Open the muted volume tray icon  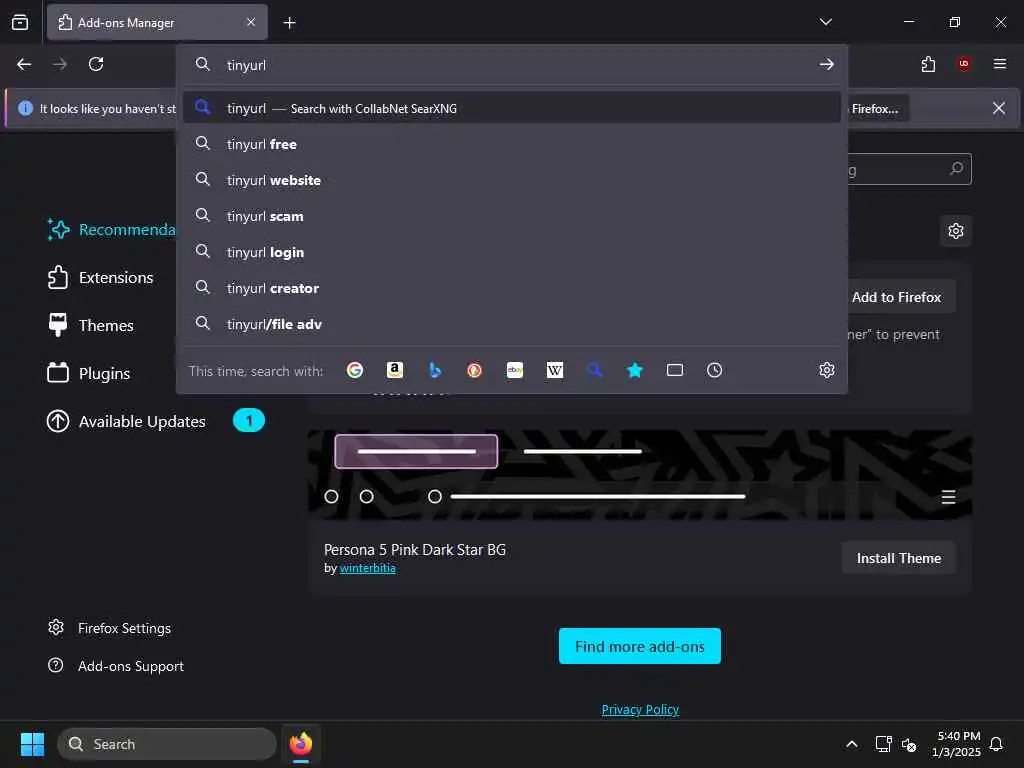pos(908,744)
